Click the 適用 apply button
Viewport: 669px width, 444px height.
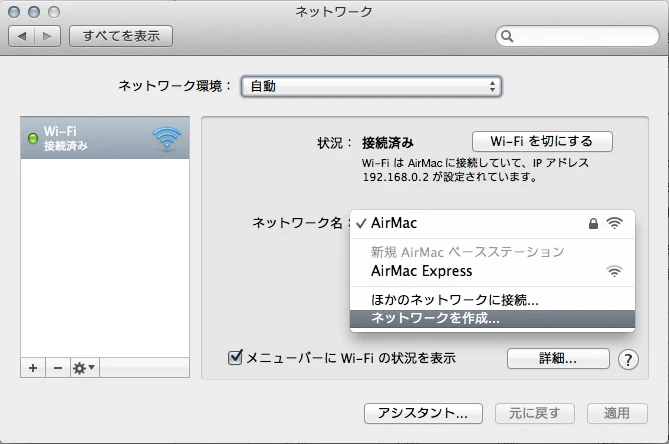pyautogui.click(x=617, y=413)
